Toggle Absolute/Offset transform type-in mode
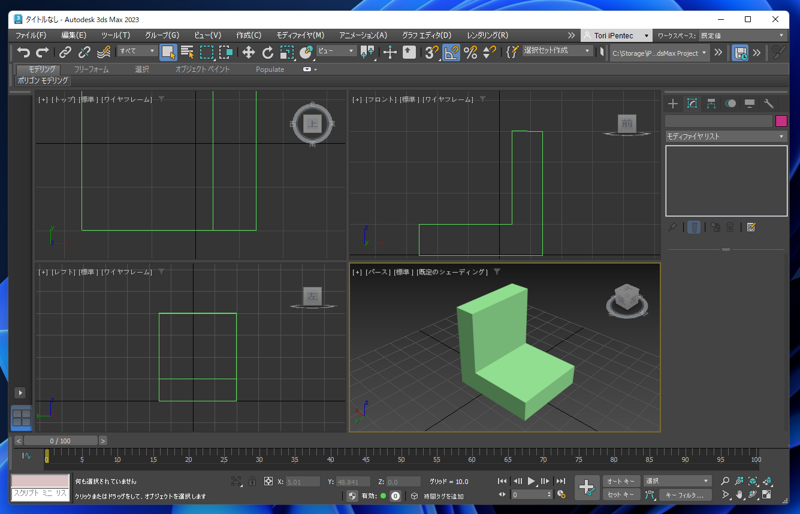Screen dimensions: 800x514 tap(268, 481)
